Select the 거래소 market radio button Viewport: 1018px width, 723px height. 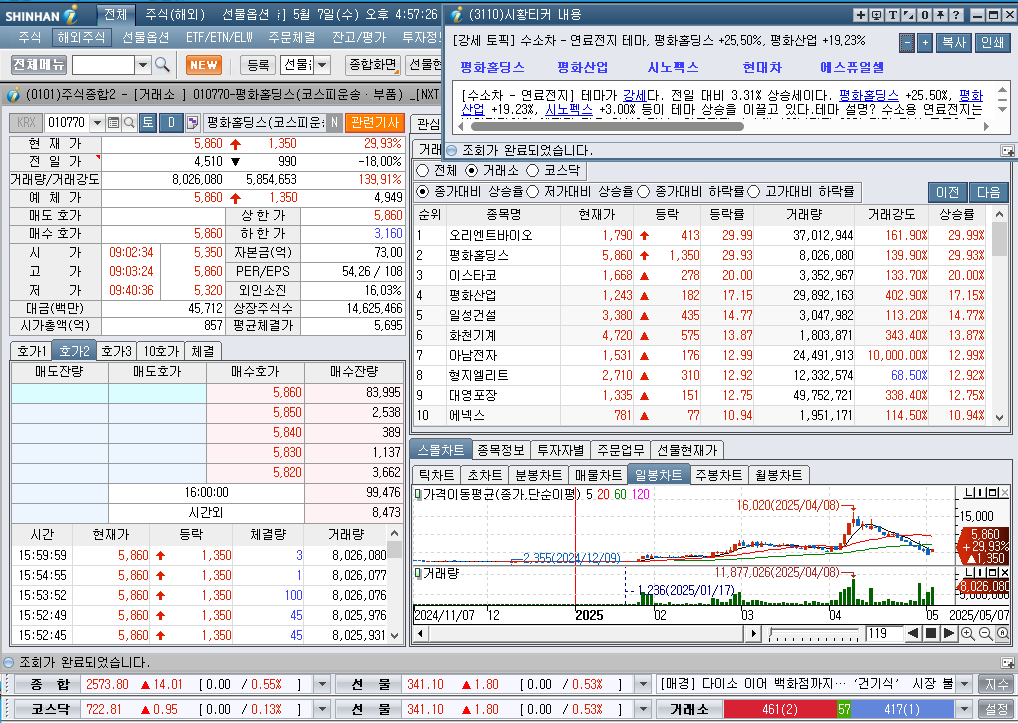(472, 171)
